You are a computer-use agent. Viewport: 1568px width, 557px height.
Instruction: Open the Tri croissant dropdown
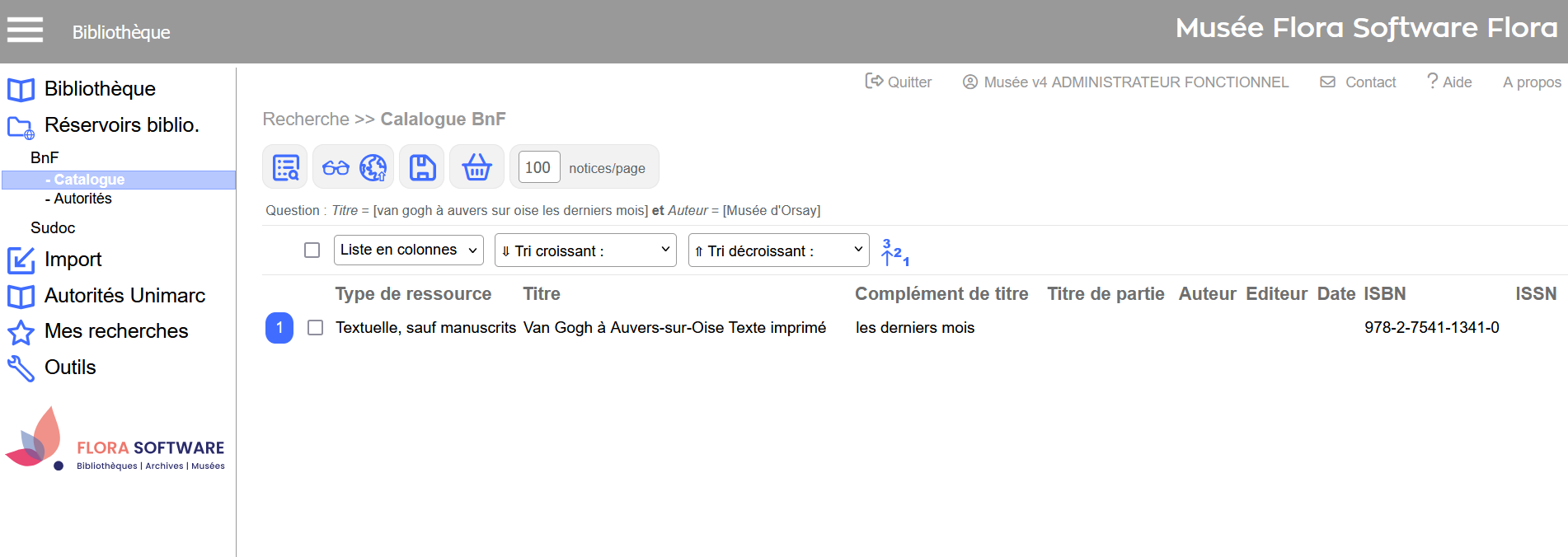point(585,250)
